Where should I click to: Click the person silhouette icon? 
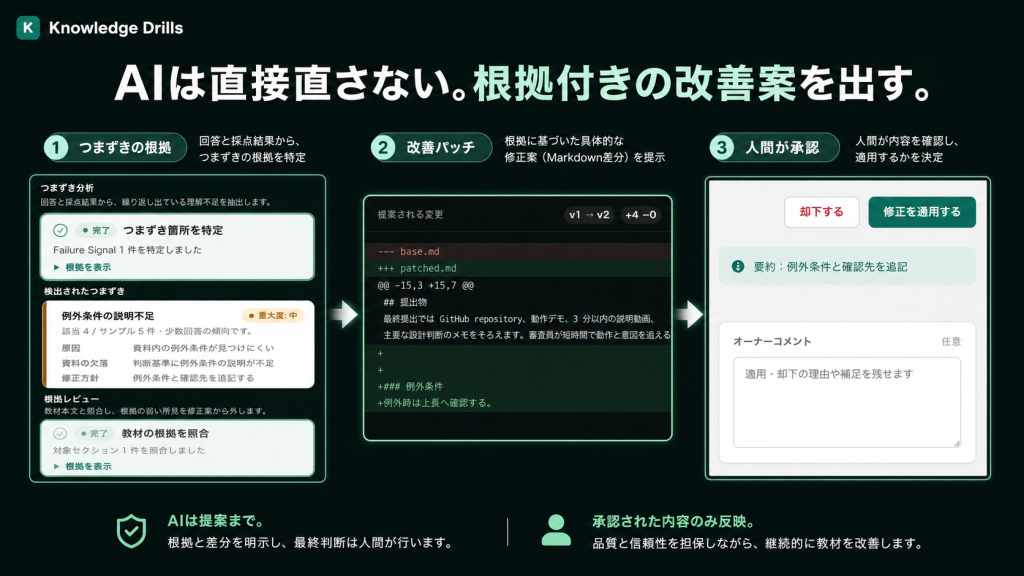pos(556,530)
